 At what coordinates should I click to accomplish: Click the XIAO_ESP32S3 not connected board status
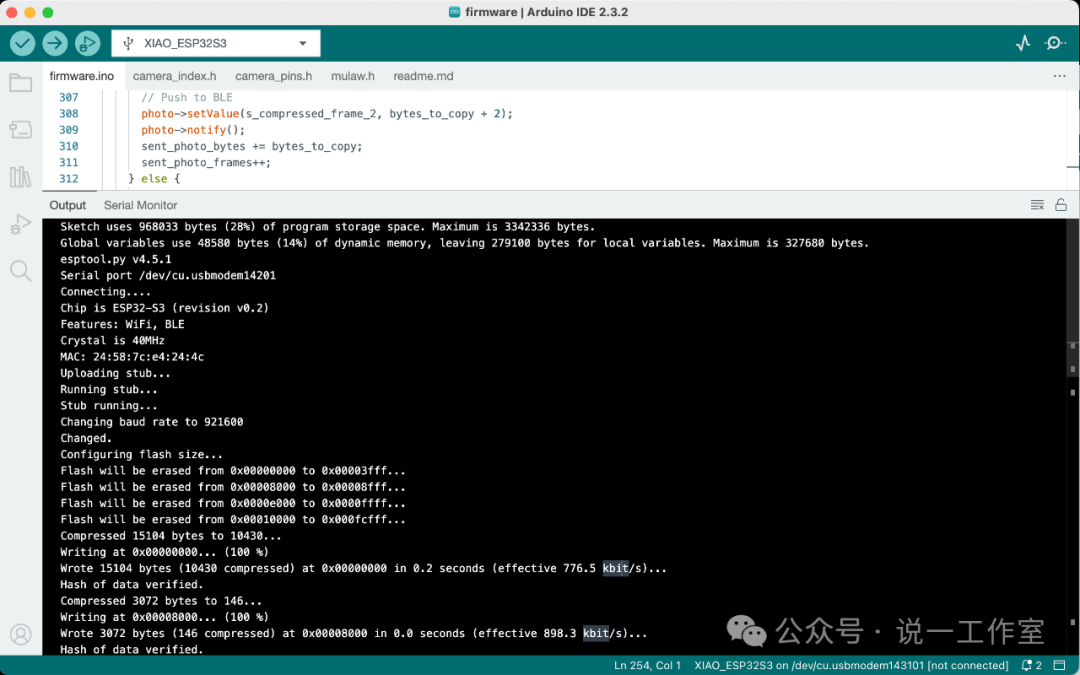[x=851, y=665]
